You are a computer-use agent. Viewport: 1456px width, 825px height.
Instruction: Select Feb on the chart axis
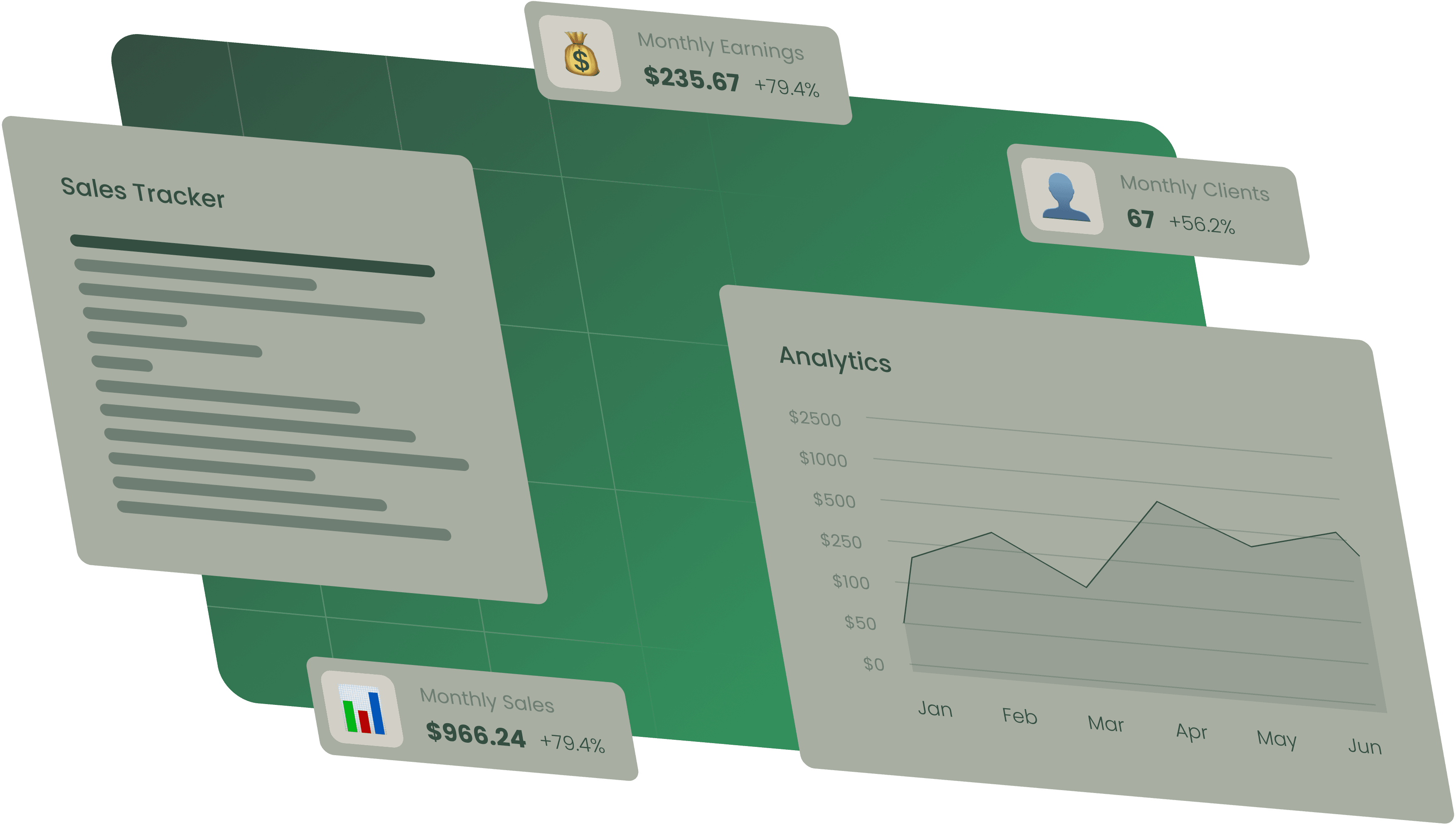(1019, 716)
